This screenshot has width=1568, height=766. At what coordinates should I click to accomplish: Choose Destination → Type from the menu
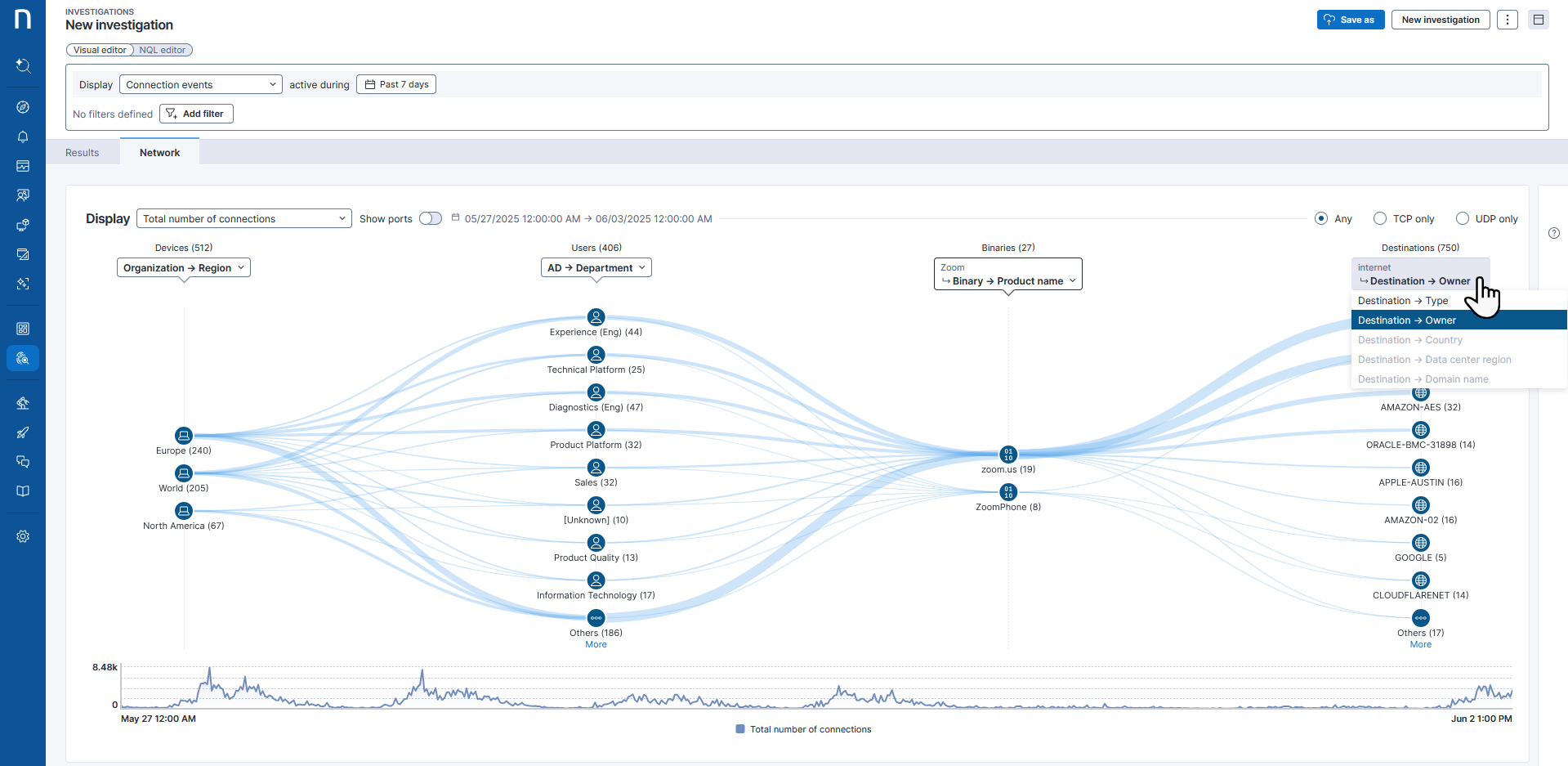click(x=1403, y=301)
